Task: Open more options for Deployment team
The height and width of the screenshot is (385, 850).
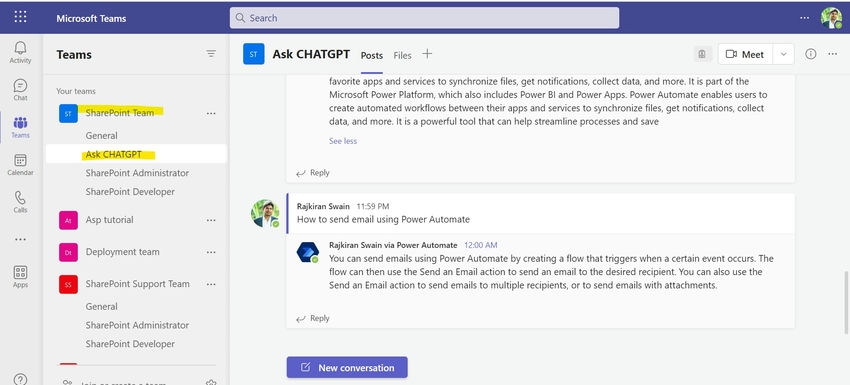Action: 211,252
